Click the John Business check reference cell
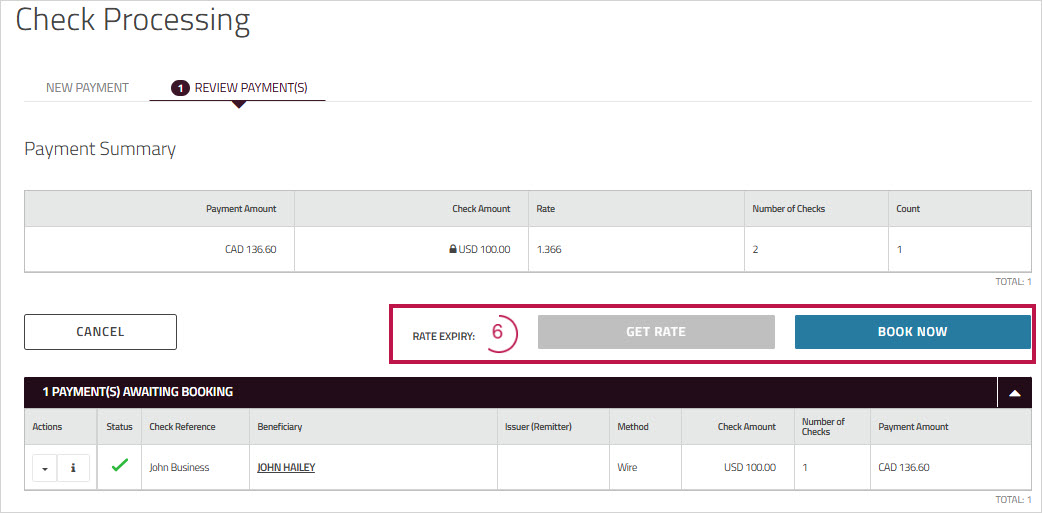1042x513 pixels. [x=179, y=467]
